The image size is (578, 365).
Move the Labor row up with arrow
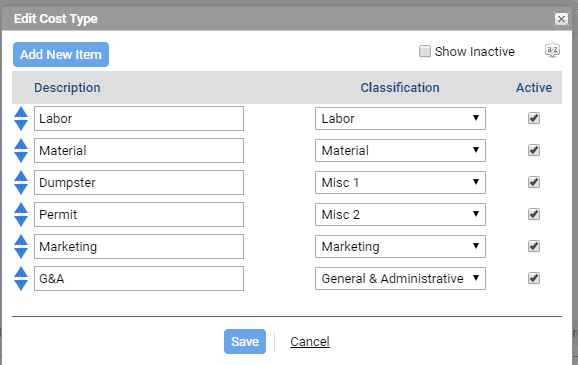[x=21, y=112]
